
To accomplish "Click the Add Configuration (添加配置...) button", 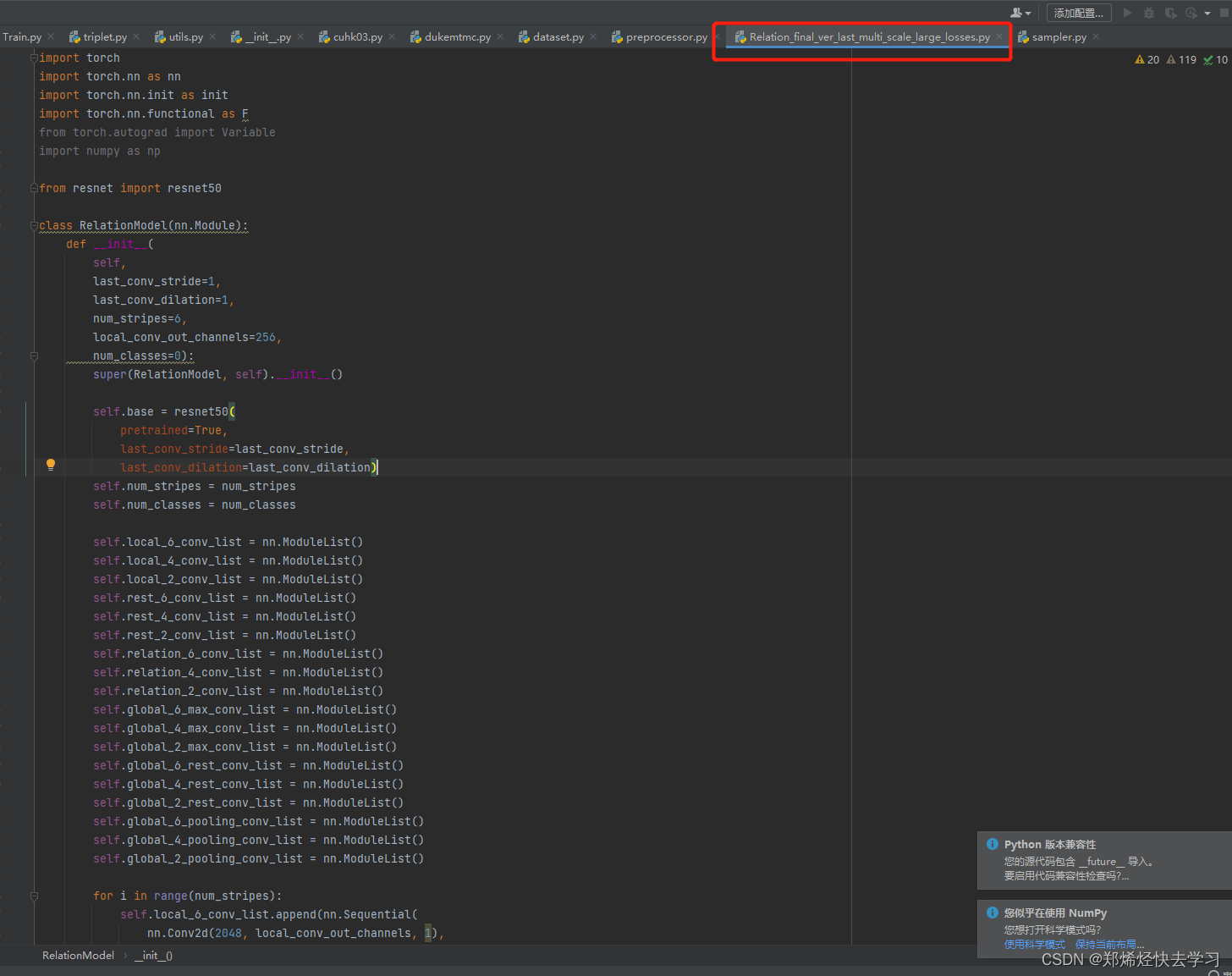I will pos(1078,13).
